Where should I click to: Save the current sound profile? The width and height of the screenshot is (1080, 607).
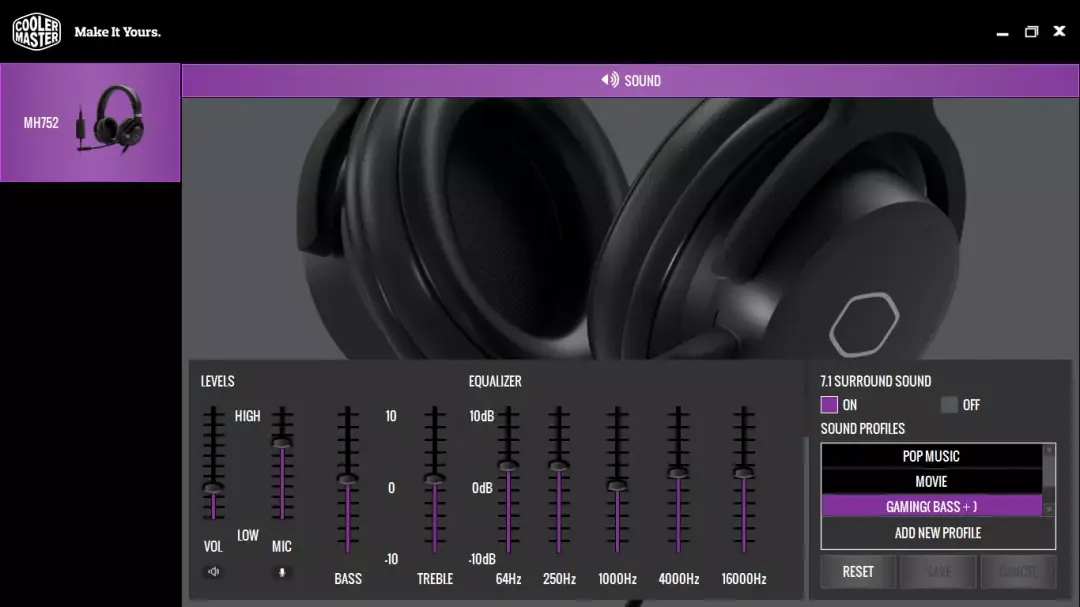[938, 572]
